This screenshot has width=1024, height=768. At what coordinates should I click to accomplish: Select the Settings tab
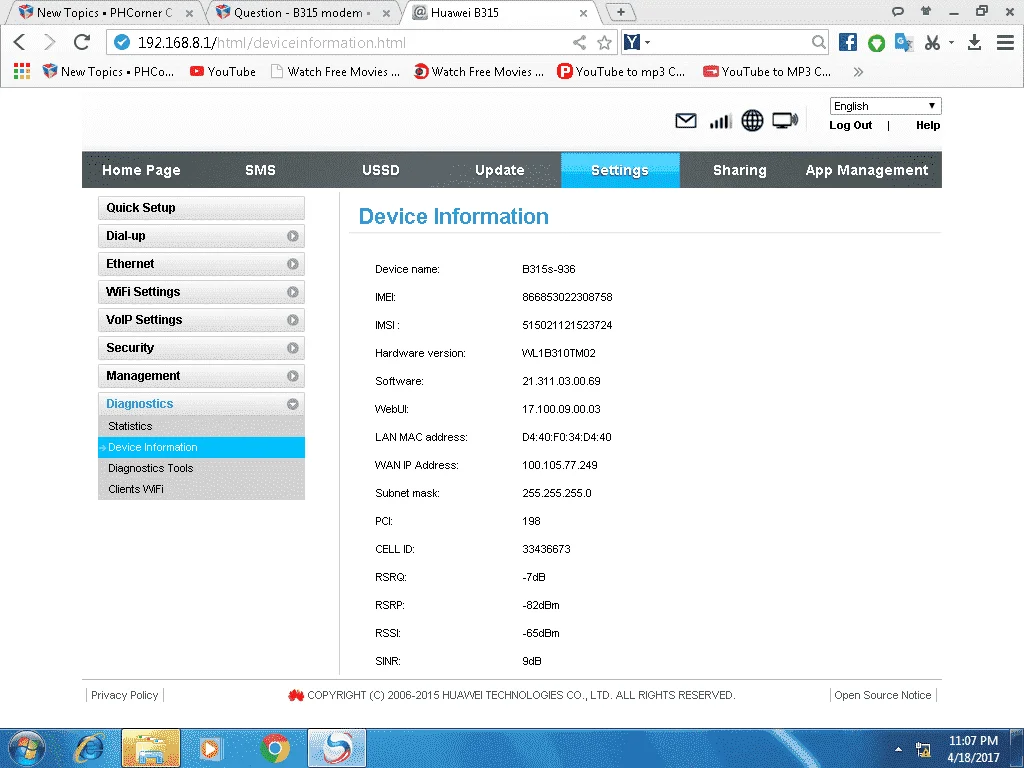pyautogui.click(x=620, y=170)
